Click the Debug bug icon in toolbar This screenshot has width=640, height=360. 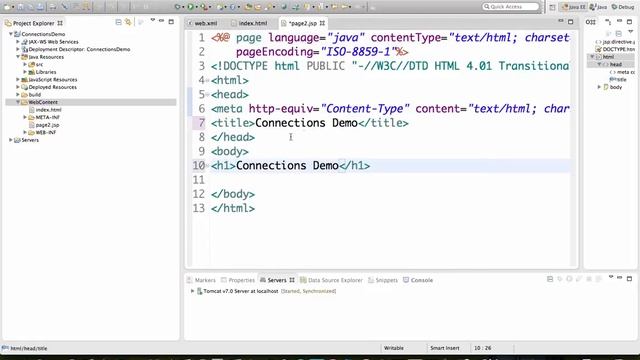tap(177, 7)
